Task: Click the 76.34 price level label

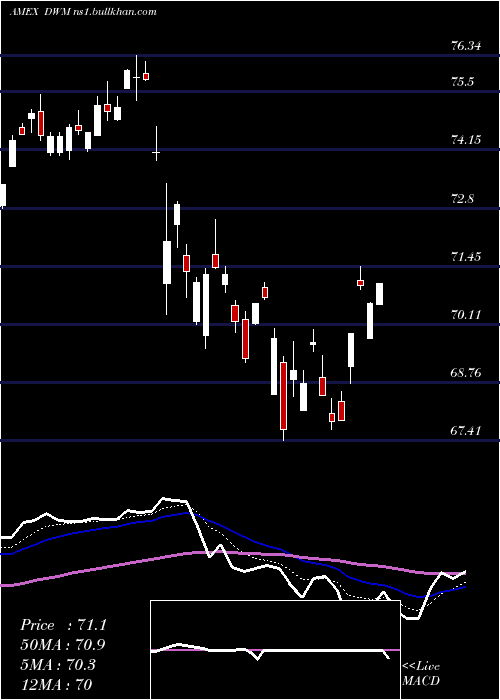Action: 467,46
